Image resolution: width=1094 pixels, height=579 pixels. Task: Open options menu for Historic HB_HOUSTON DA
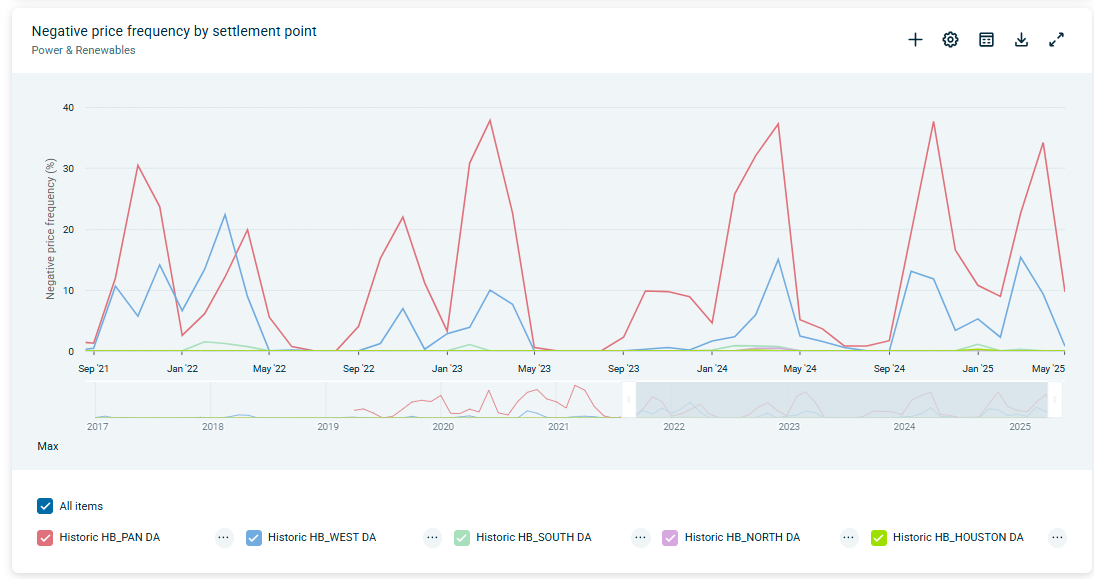click(x=1057, y=537)
